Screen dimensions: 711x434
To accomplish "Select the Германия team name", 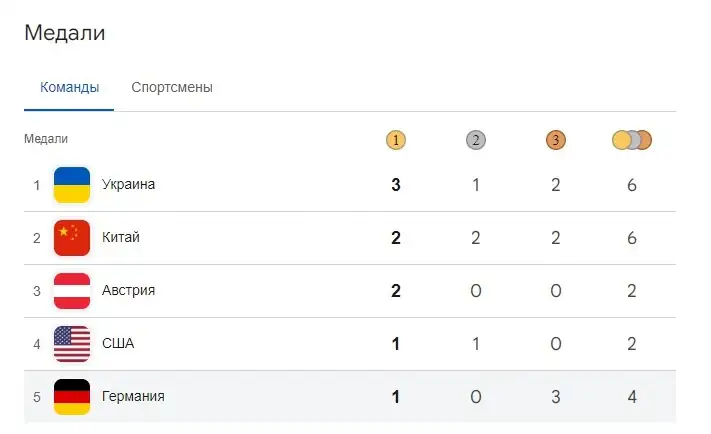I will point(133,397).
